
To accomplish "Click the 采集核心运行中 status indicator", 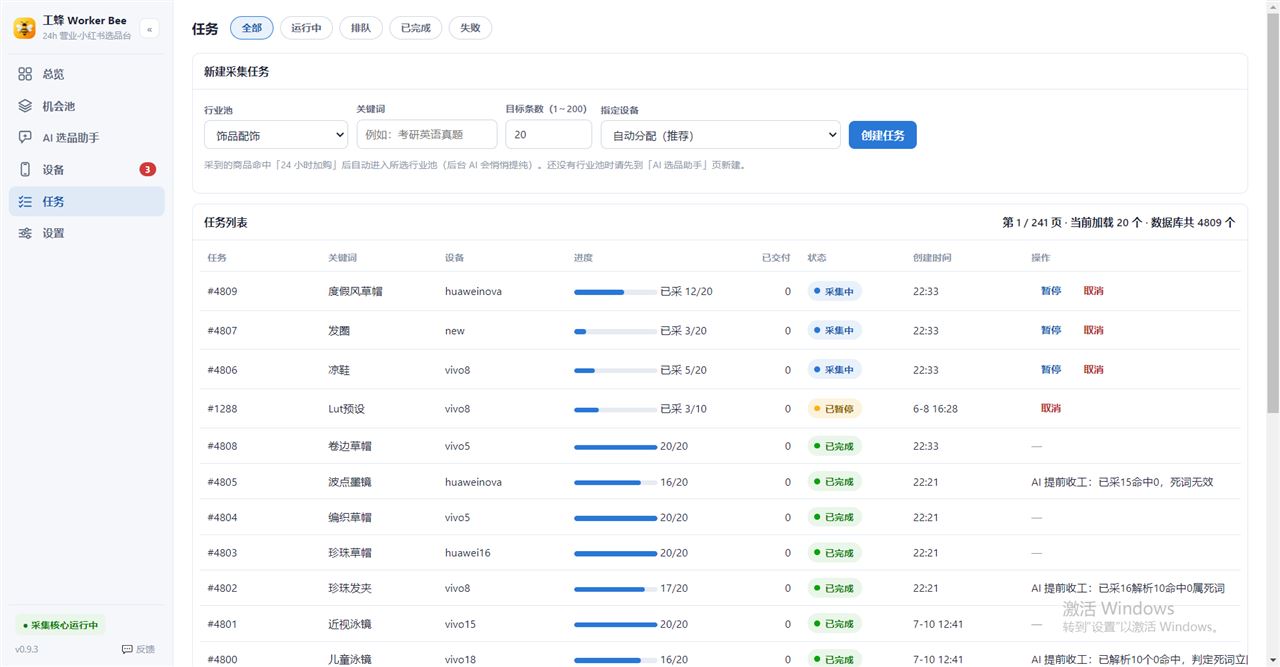I will click(x=61, y=625).
